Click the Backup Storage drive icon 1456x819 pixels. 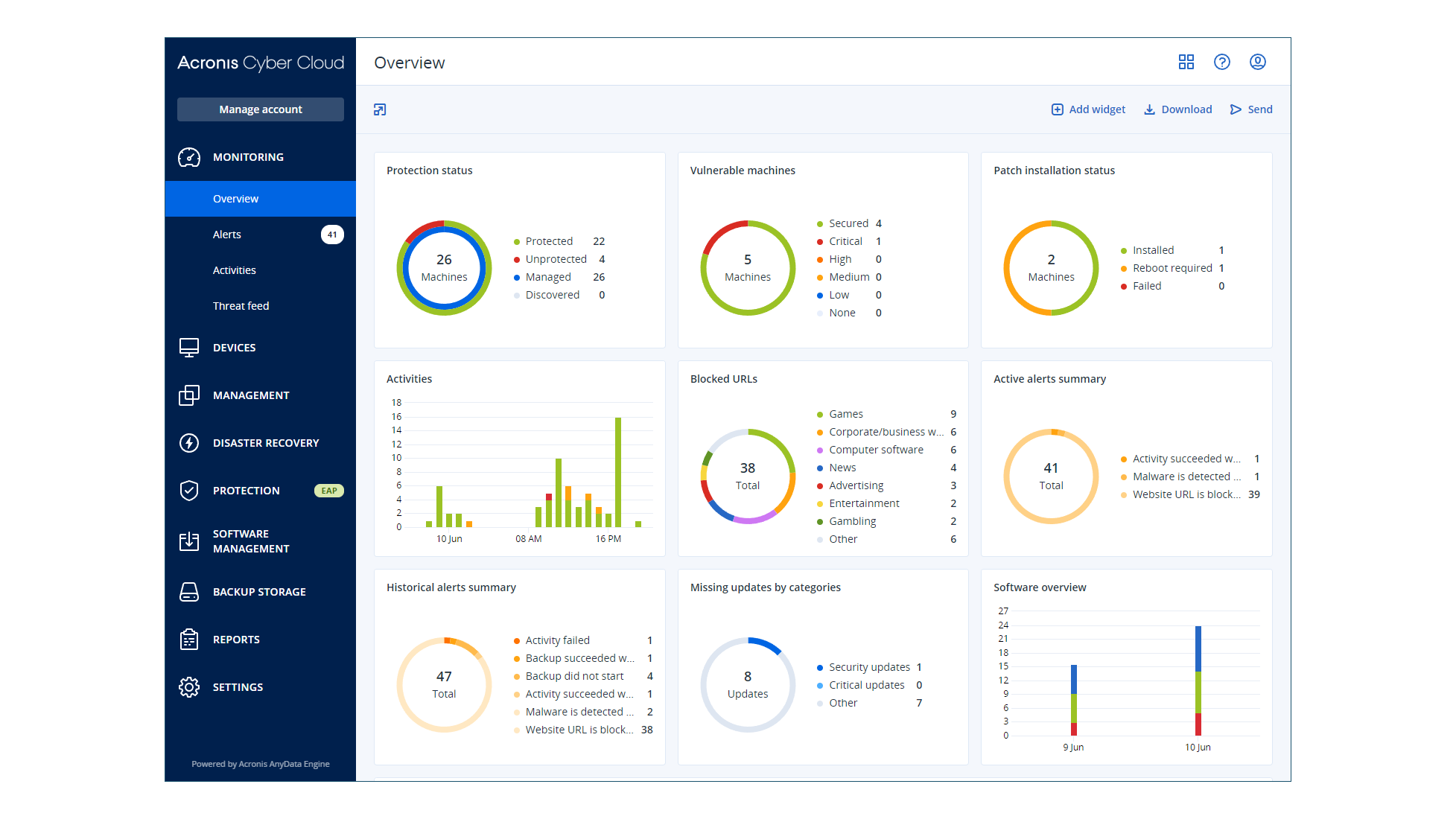coord(189,592)
